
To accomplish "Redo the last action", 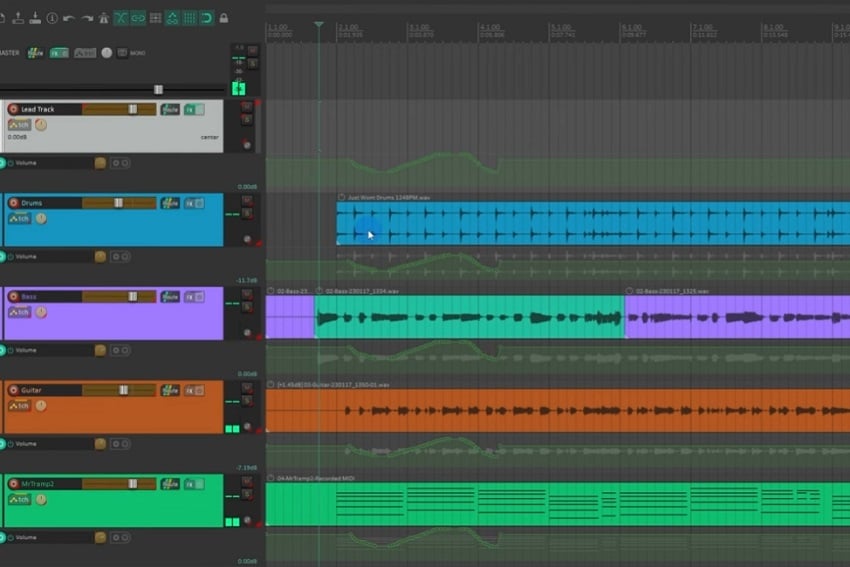I will 87,18.
